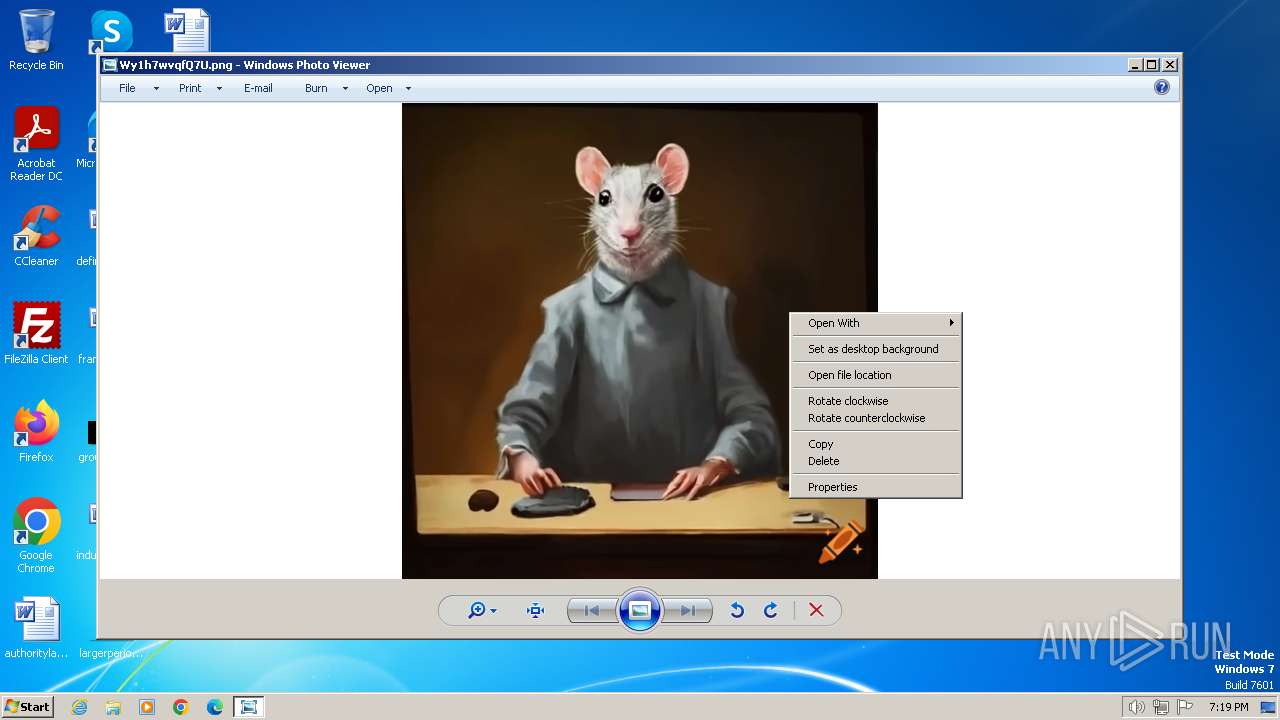
Task: Click the network tray icon
Action: 1161,707
